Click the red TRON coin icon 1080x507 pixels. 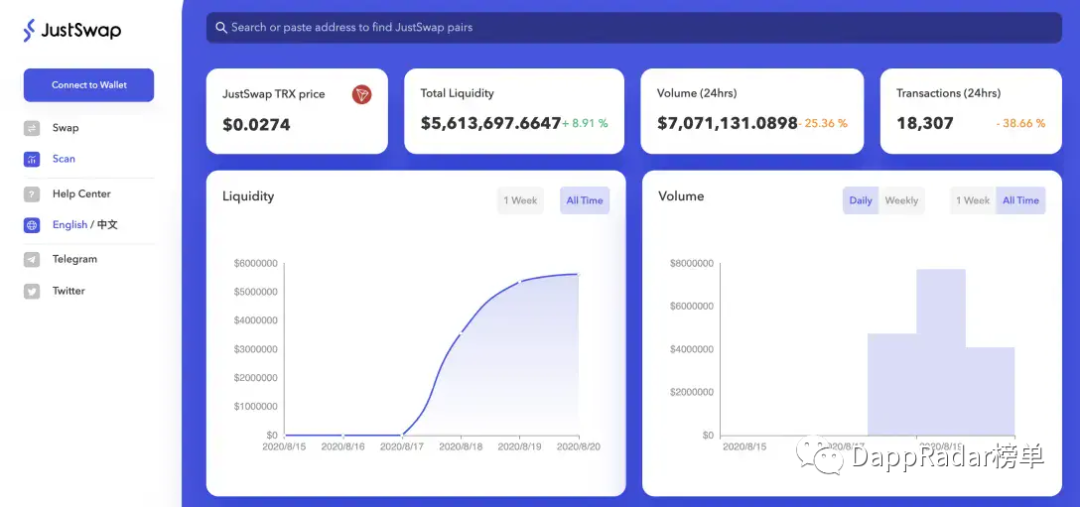coord(362,94)
